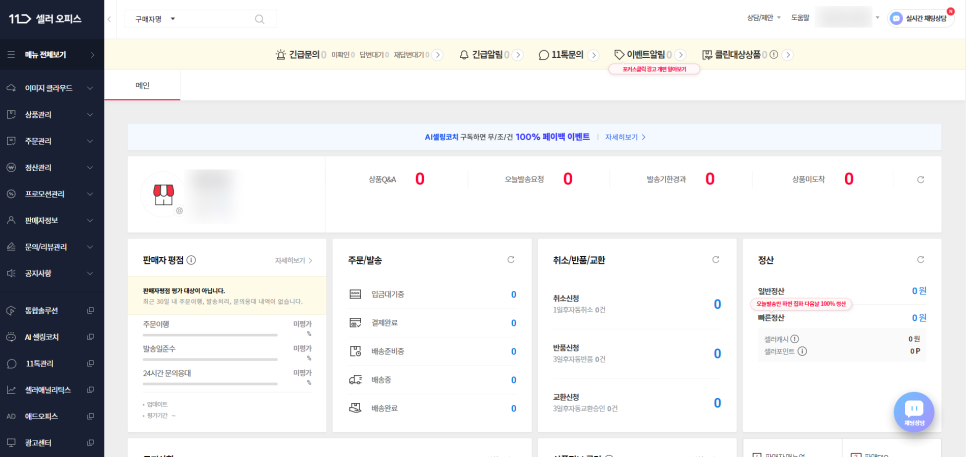Click the 셀러애널리틱스 chart icon
This screenshot has height=457, width=966.
tap(10, 390)
